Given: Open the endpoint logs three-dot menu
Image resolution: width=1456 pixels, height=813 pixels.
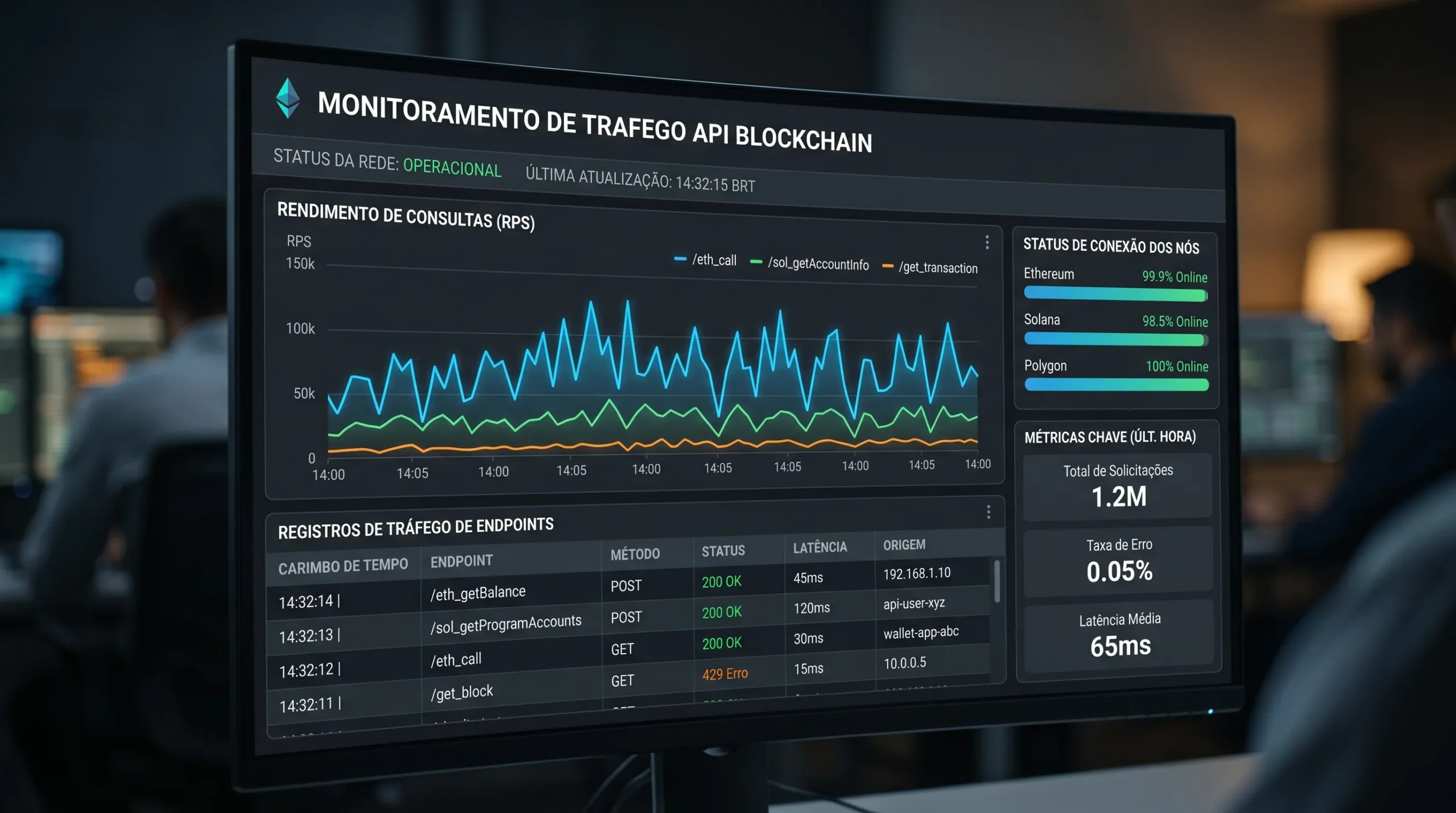Looking at the screenshot, I should tap(988, 512).
